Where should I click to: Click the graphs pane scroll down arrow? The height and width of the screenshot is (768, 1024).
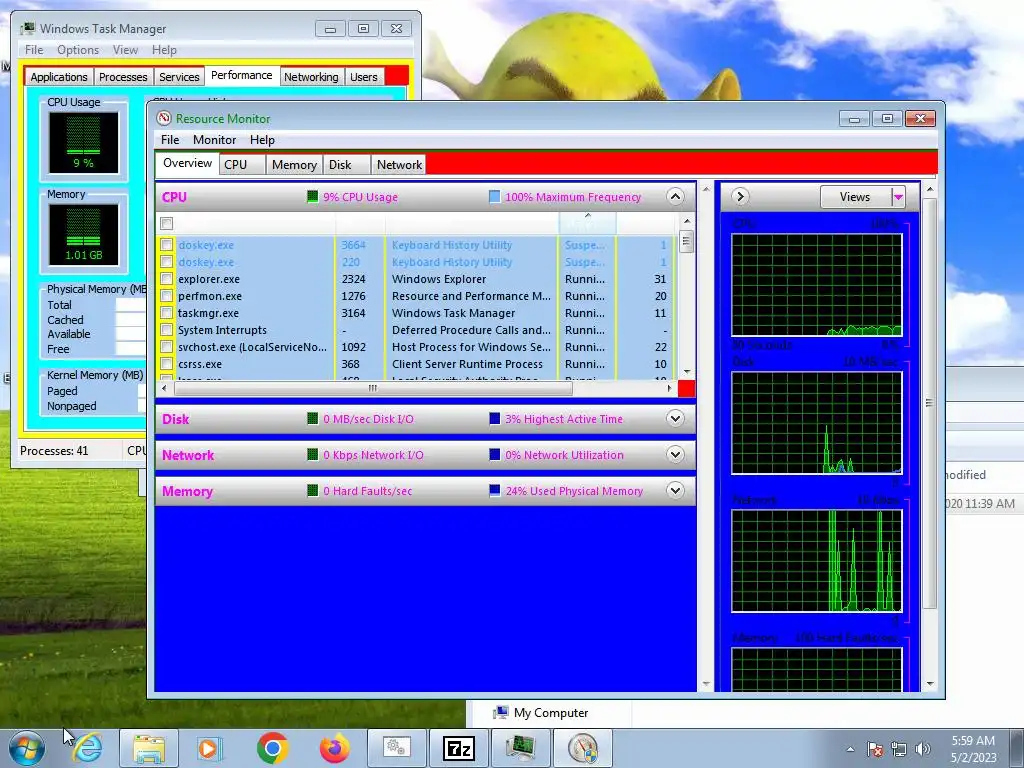click(x=930, y=684)
